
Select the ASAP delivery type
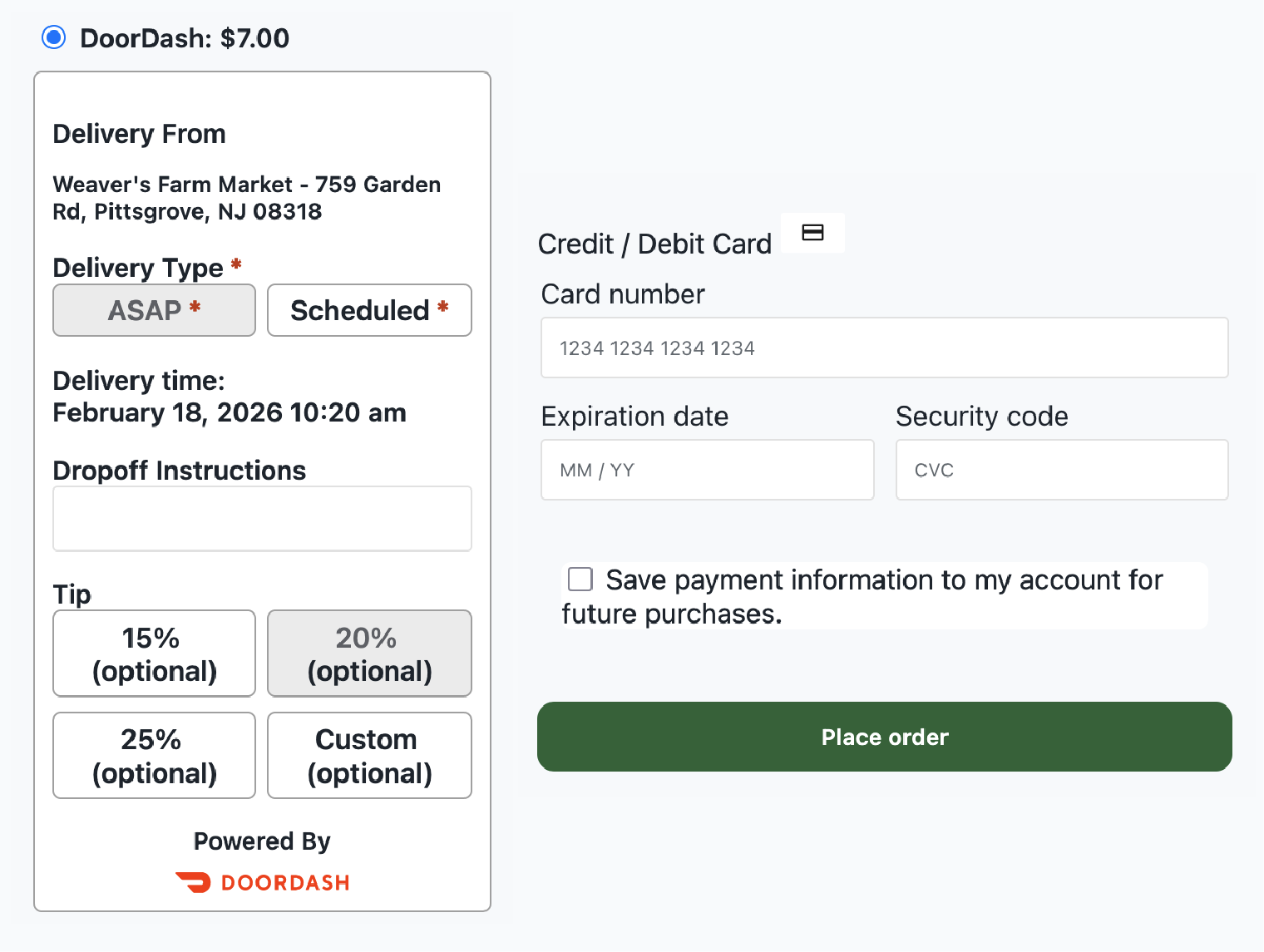point(153,310)
